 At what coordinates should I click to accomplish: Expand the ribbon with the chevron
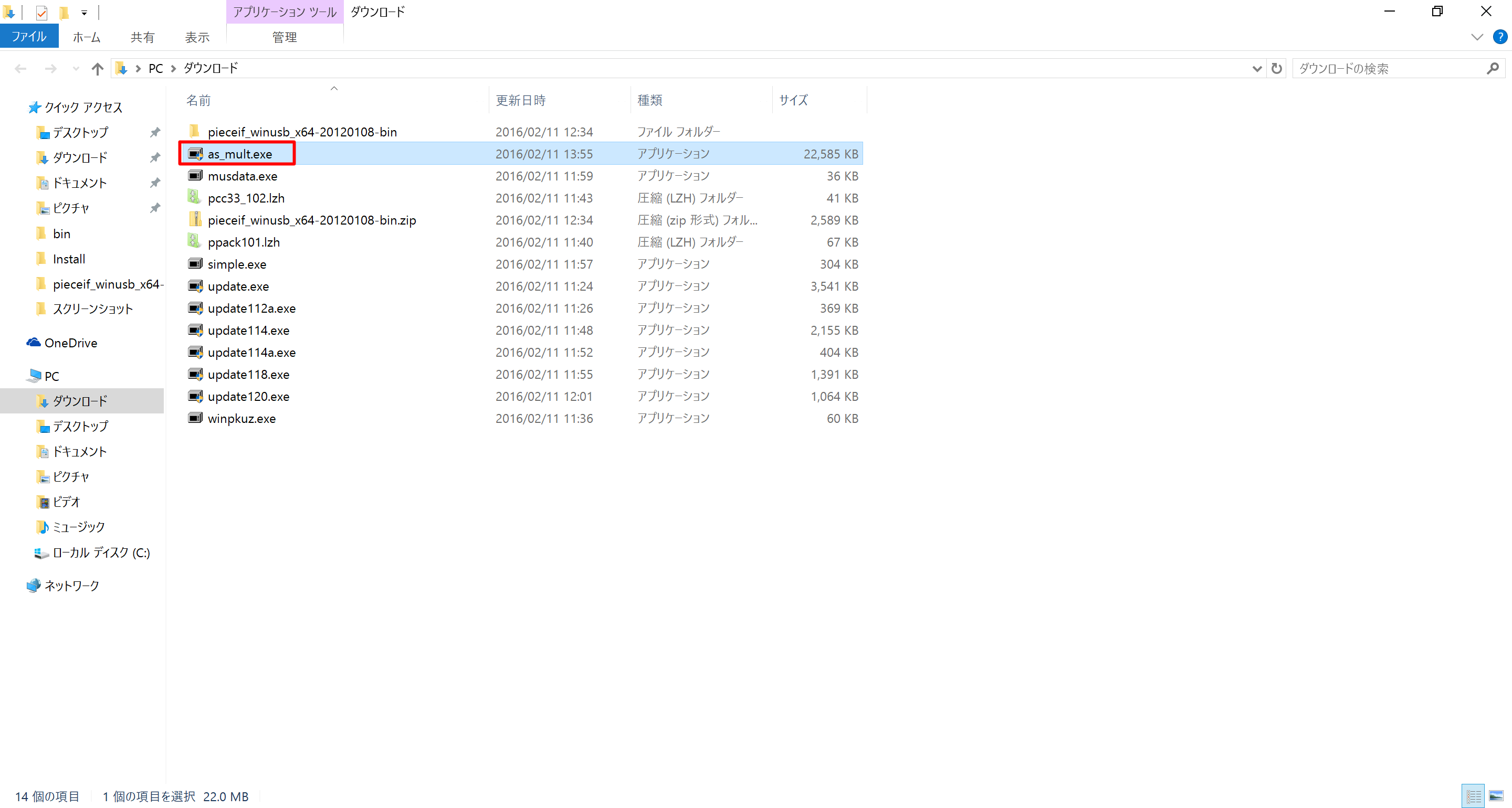tap(1477, 37)
